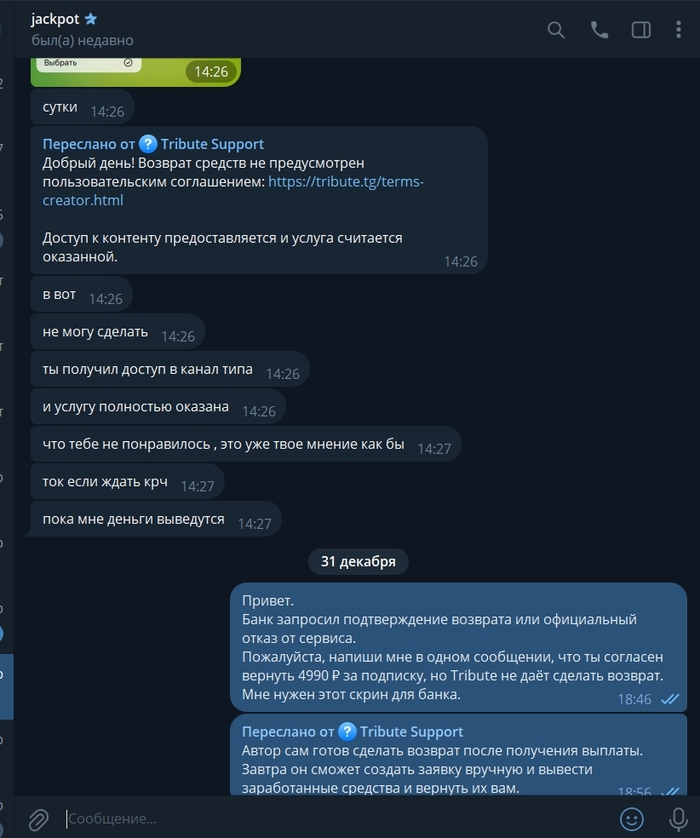700x838 pixels.
Task: Click the paperclip attach file icon
Action: [38, 819]
